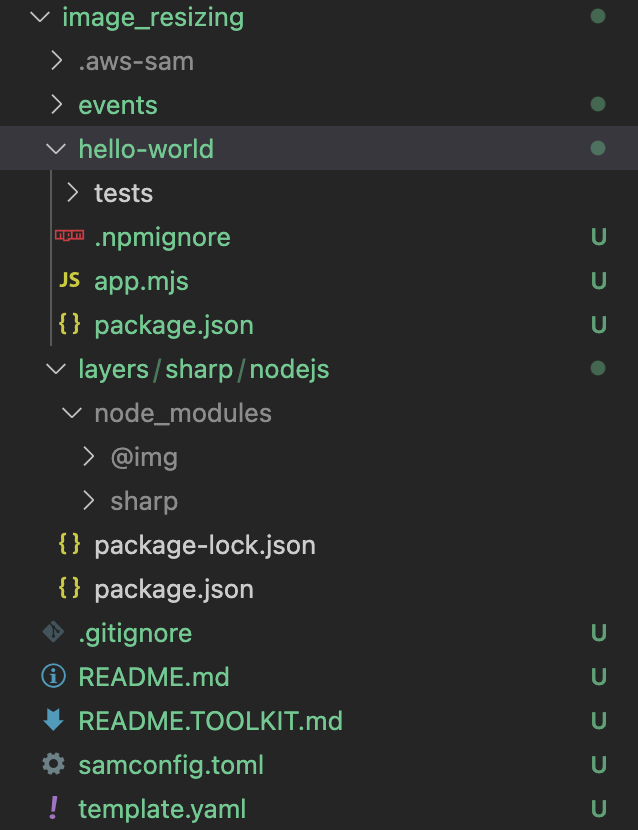
Task: Click the green dot indicator beside events
Action: click(x=597, y=104)
